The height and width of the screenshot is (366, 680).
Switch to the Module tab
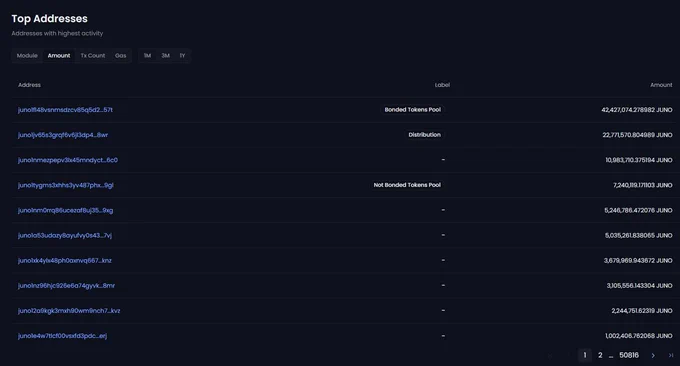click(27, 56)
